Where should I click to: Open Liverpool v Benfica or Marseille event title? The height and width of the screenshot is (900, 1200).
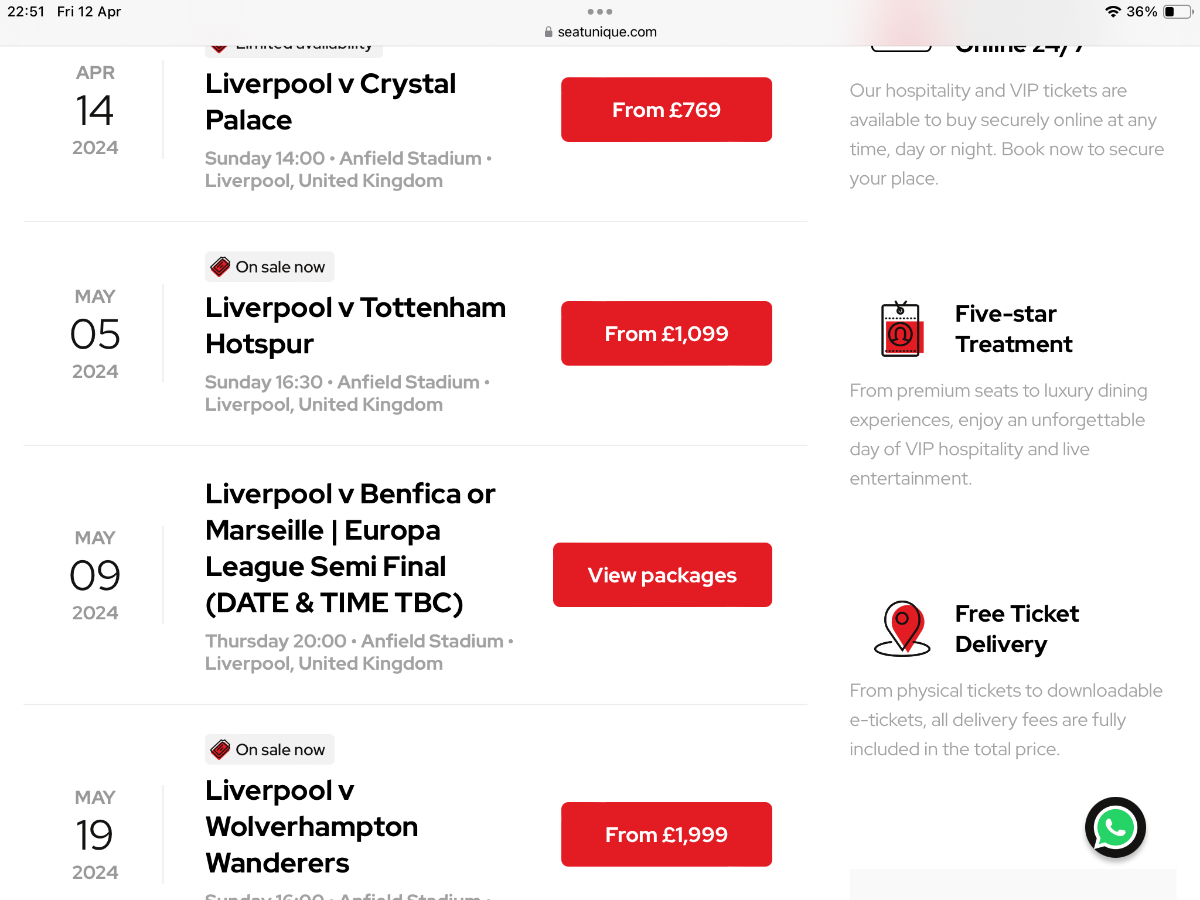click(x=350, y=549)
